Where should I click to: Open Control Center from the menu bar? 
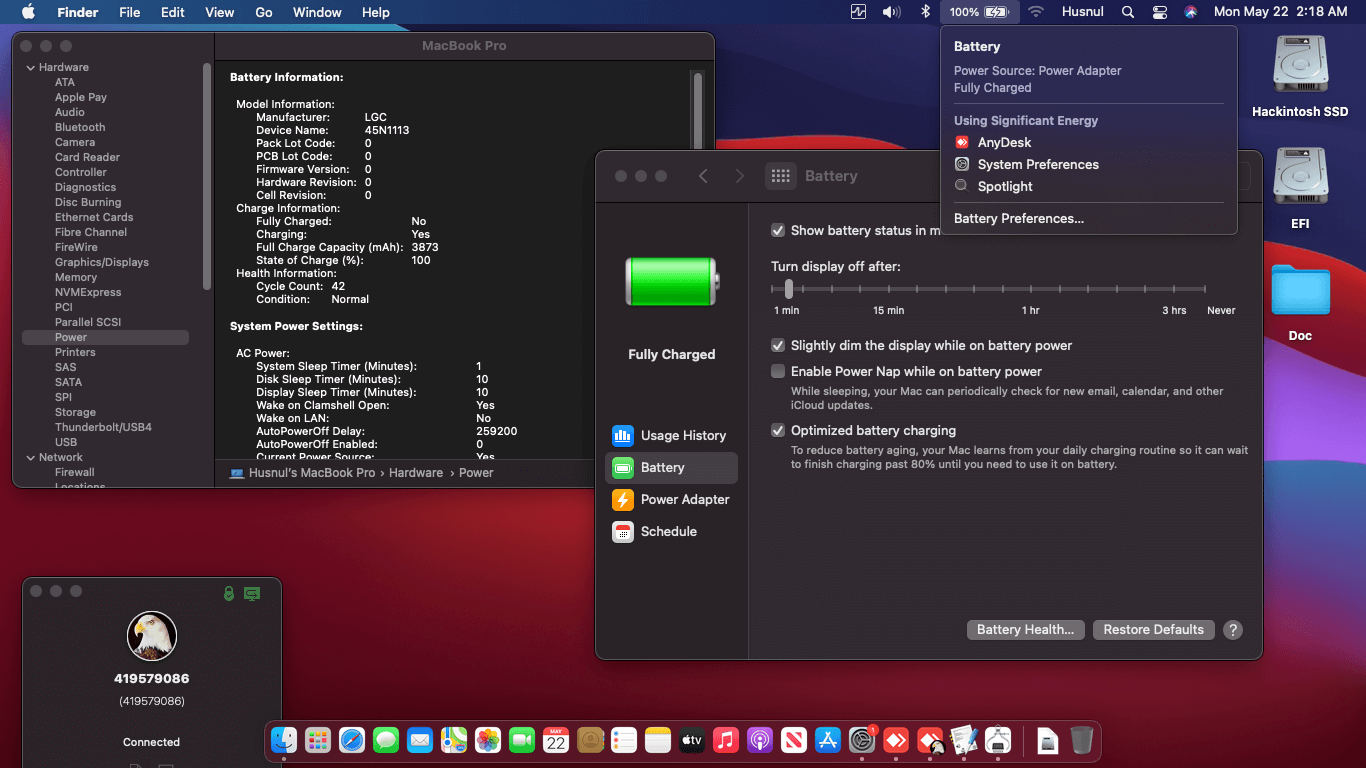click(x=1160, y=12)
